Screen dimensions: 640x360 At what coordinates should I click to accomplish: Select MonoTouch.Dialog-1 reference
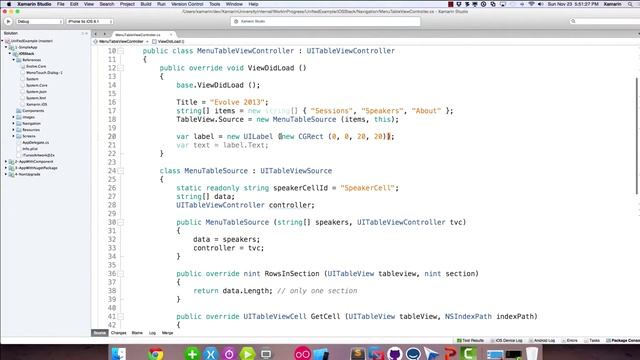tap(44, 73)
